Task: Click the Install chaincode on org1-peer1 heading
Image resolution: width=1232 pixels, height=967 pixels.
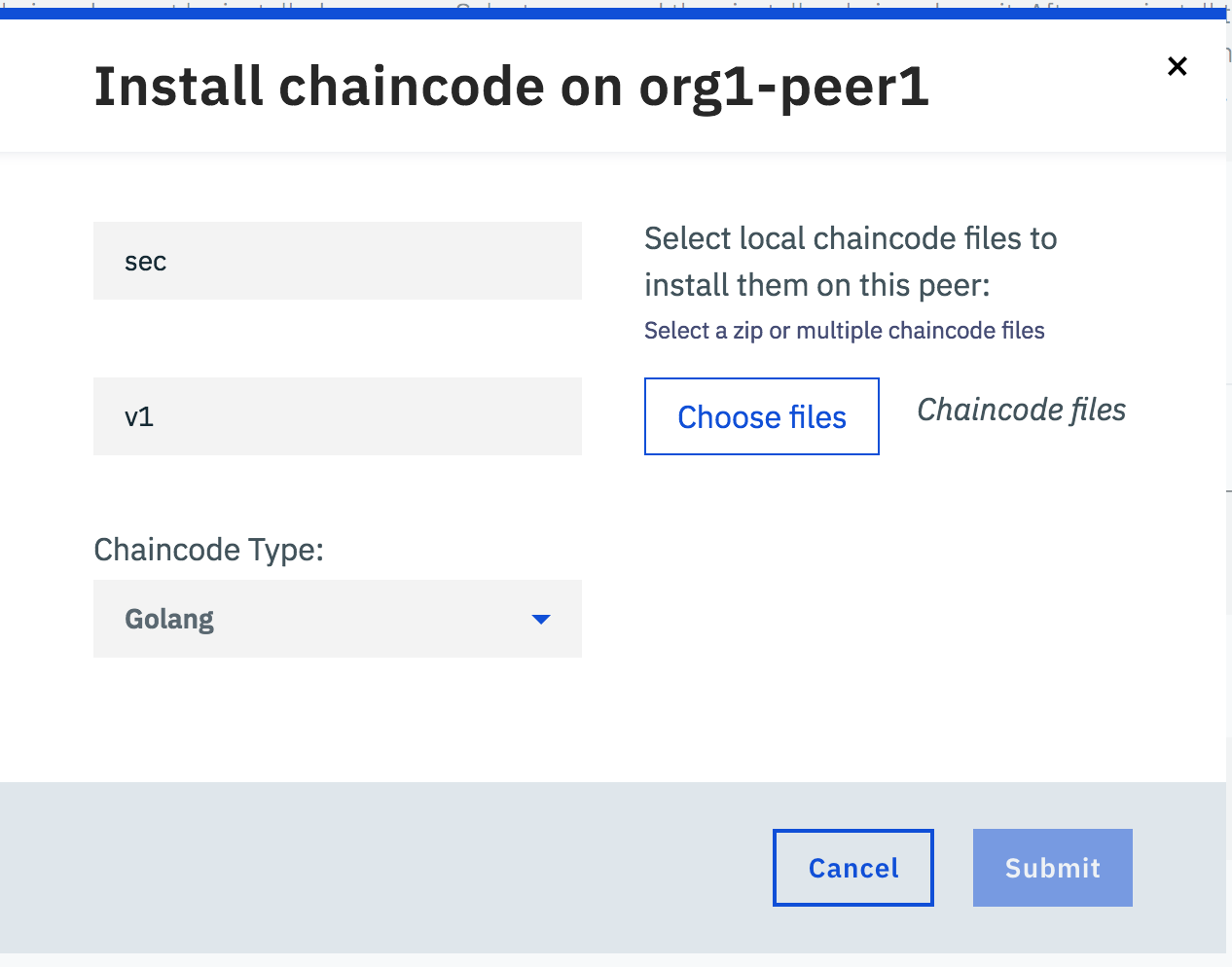Action: [510, 87]
